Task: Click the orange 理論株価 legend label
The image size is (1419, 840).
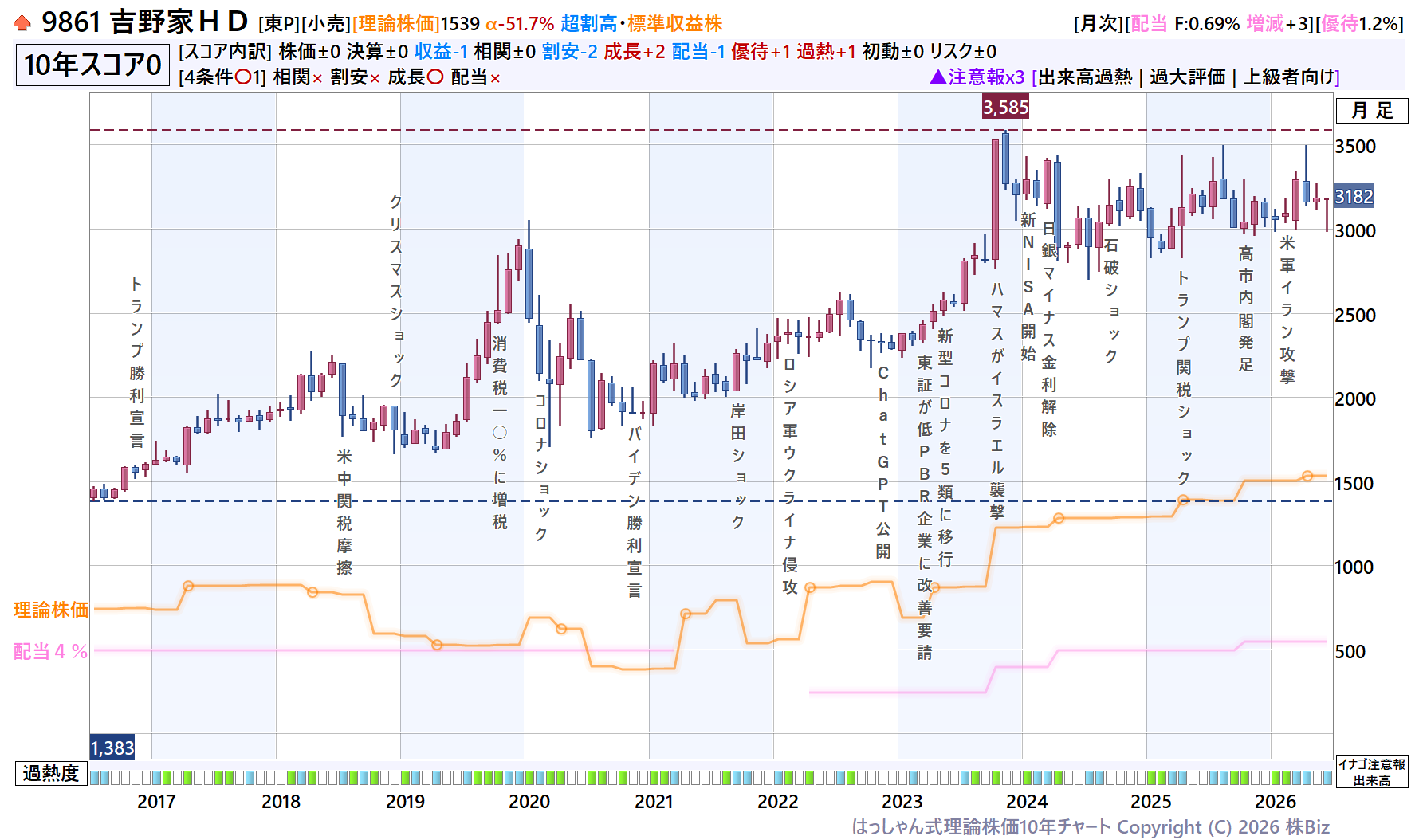Action: click(x=51, y=610)
